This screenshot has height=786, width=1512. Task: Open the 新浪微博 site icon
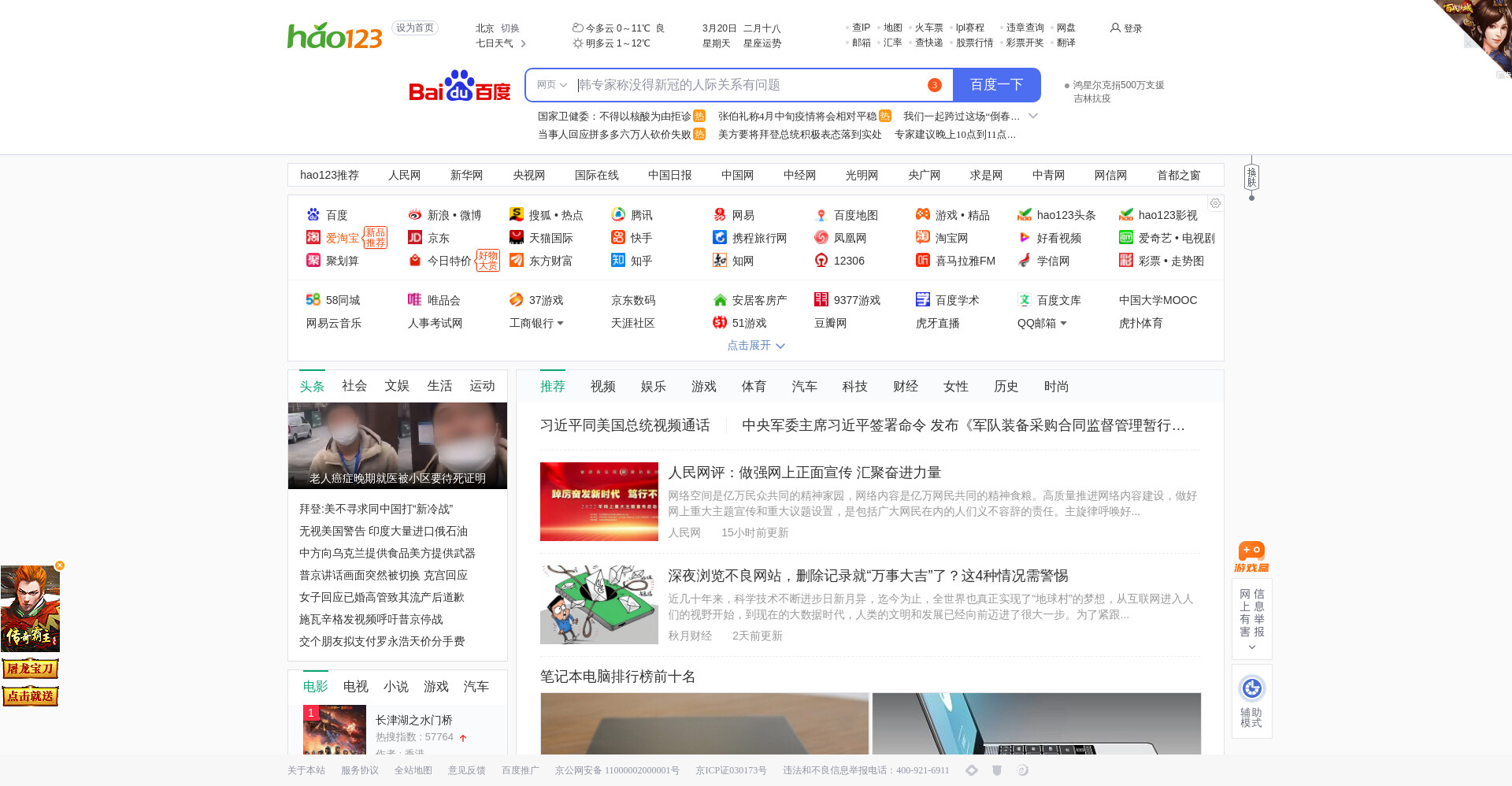click(415, 215)
